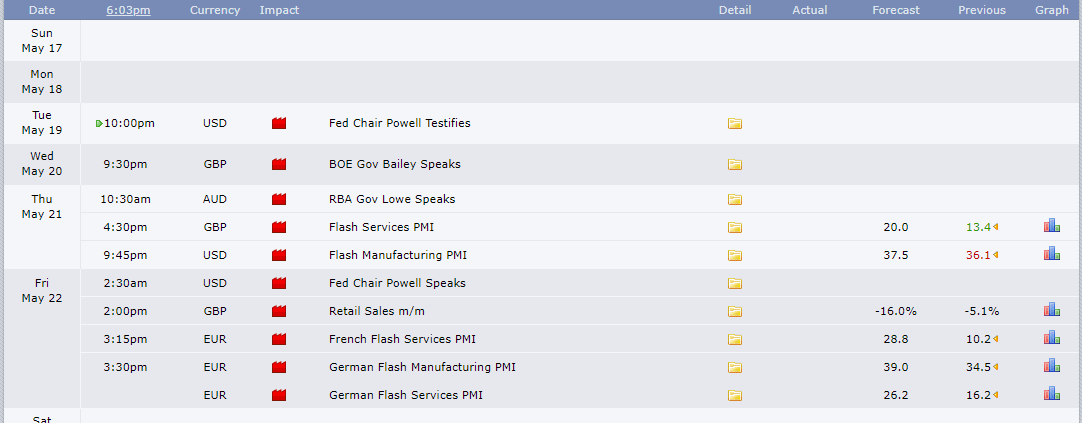Image resolution: width=1082 pixels, height=423 pixels.
Task: Open detail folder for German Flash Services PMI
Action: pos(735,395)
